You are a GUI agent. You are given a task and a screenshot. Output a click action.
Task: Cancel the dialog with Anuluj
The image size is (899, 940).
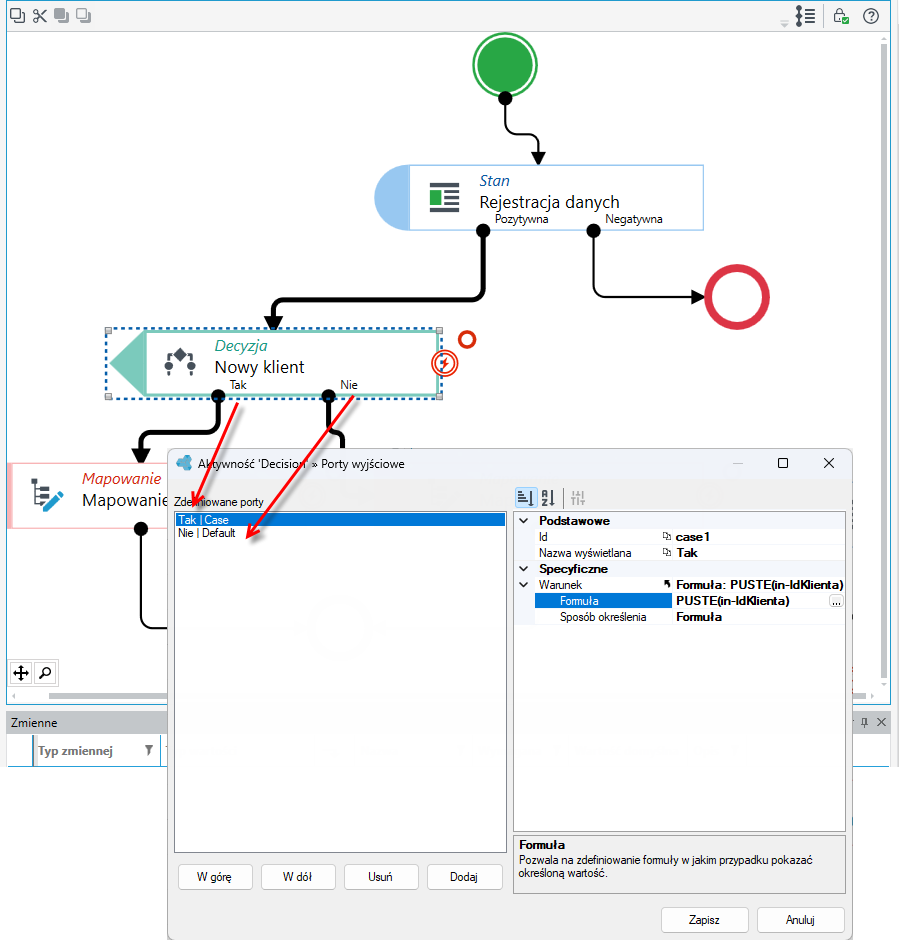point(801,920)
